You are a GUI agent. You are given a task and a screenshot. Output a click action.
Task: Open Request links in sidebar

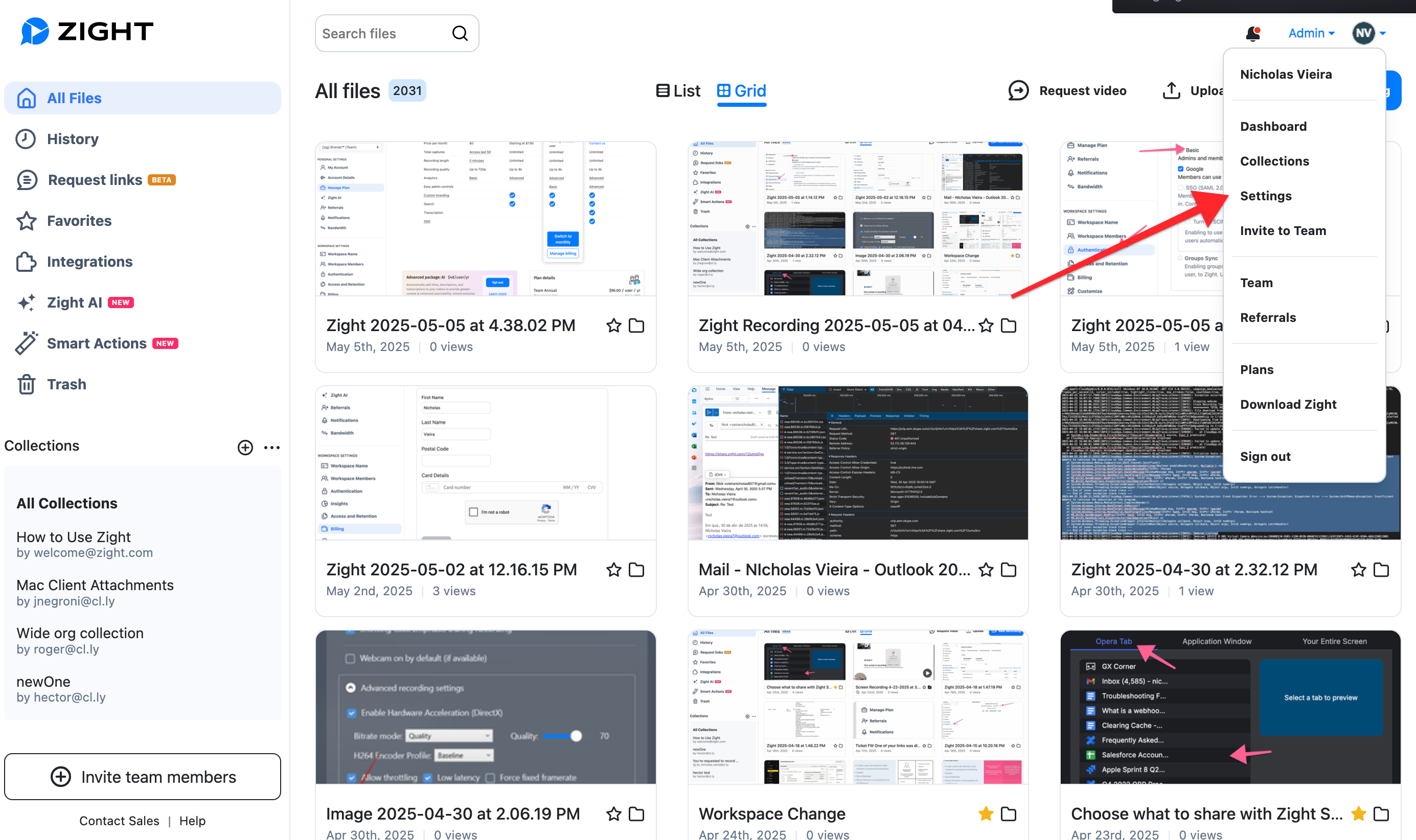tap(96, 179)
